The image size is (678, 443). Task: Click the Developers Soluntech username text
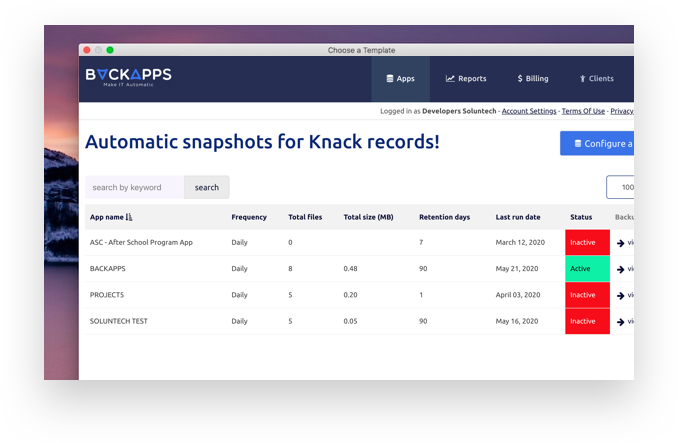click(459, 111)
